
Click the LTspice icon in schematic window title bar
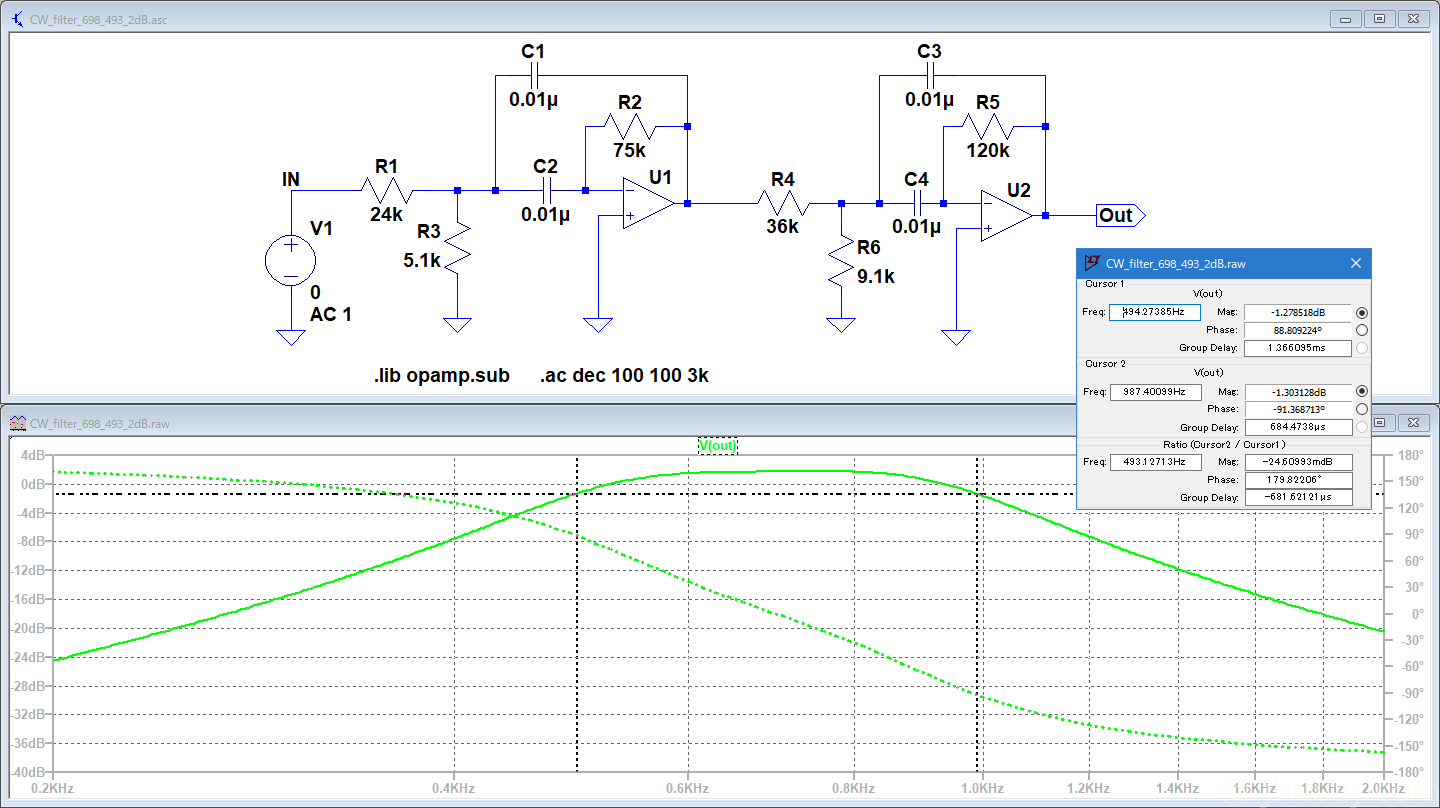[17, 19]
